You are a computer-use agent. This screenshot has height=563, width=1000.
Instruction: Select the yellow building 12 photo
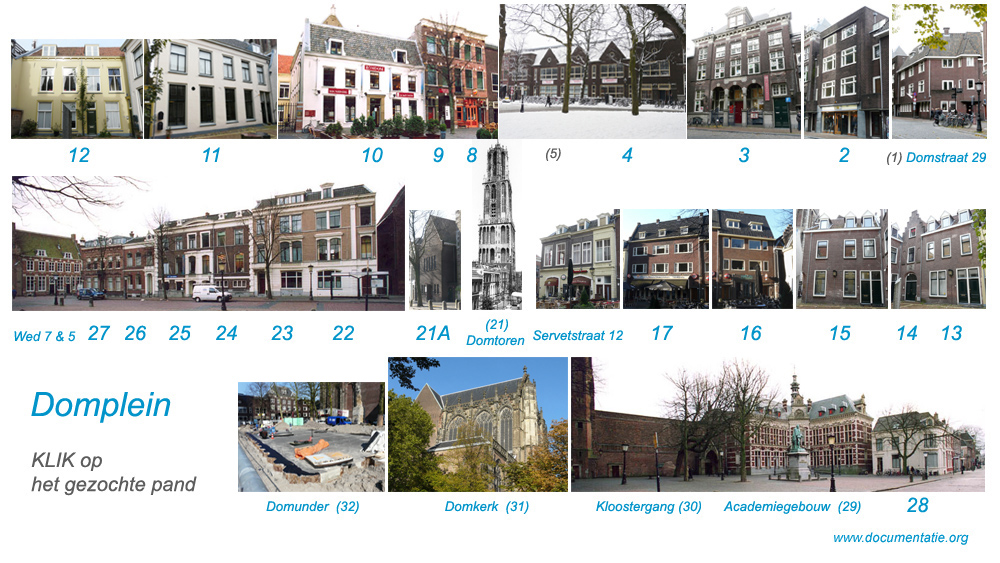pyautogui.click(x=76, y=88)
